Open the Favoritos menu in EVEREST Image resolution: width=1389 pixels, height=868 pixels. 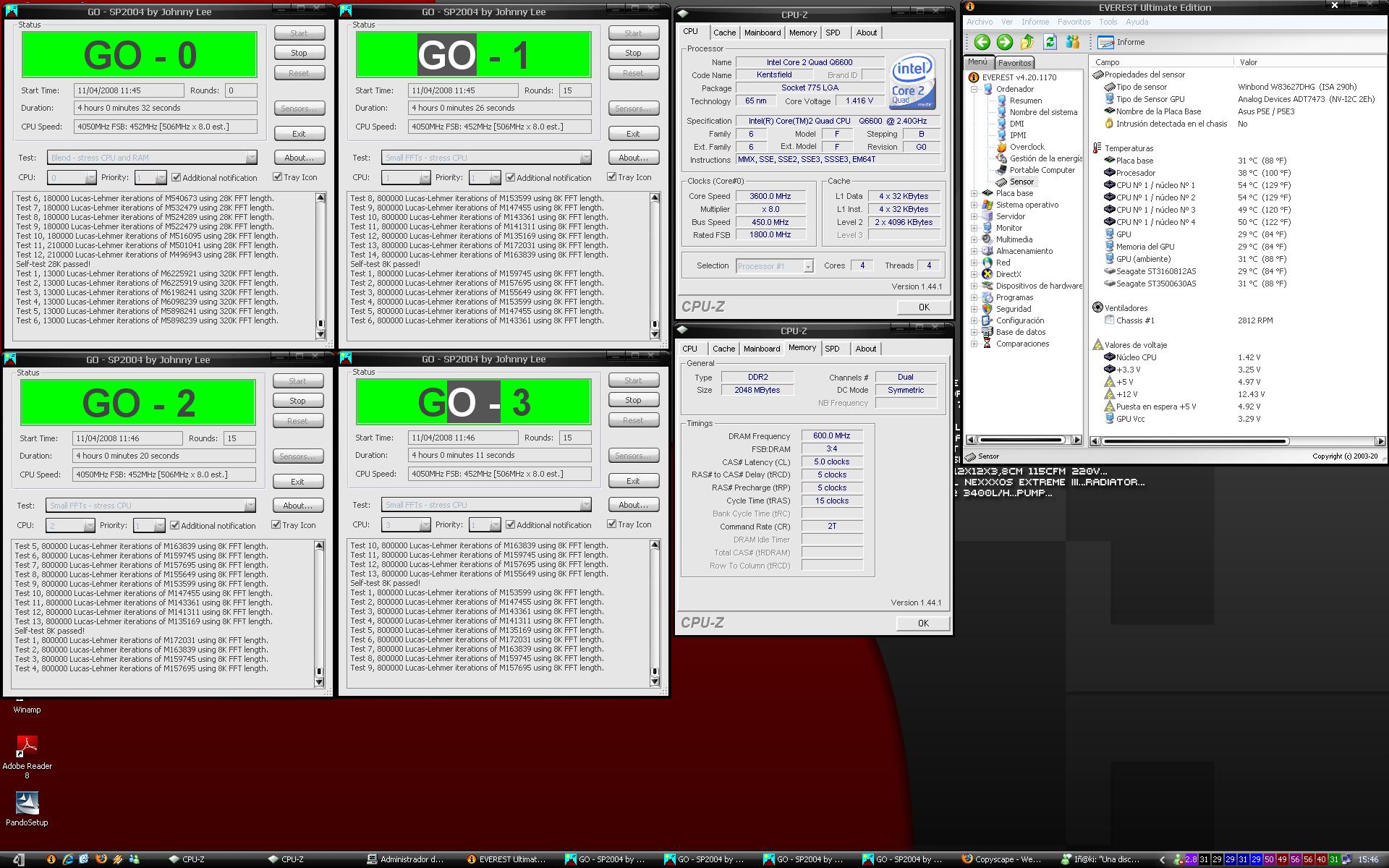point(1074,22)
